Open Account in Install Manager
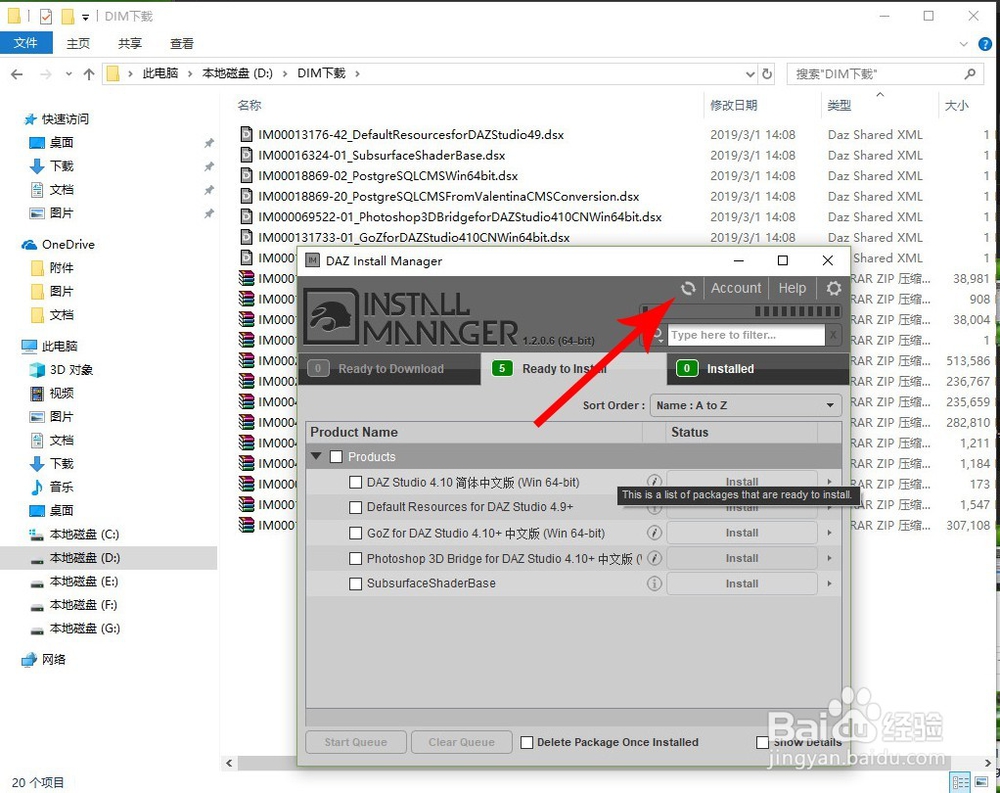This screenshot has height=793, width=1000. [736, 288]
